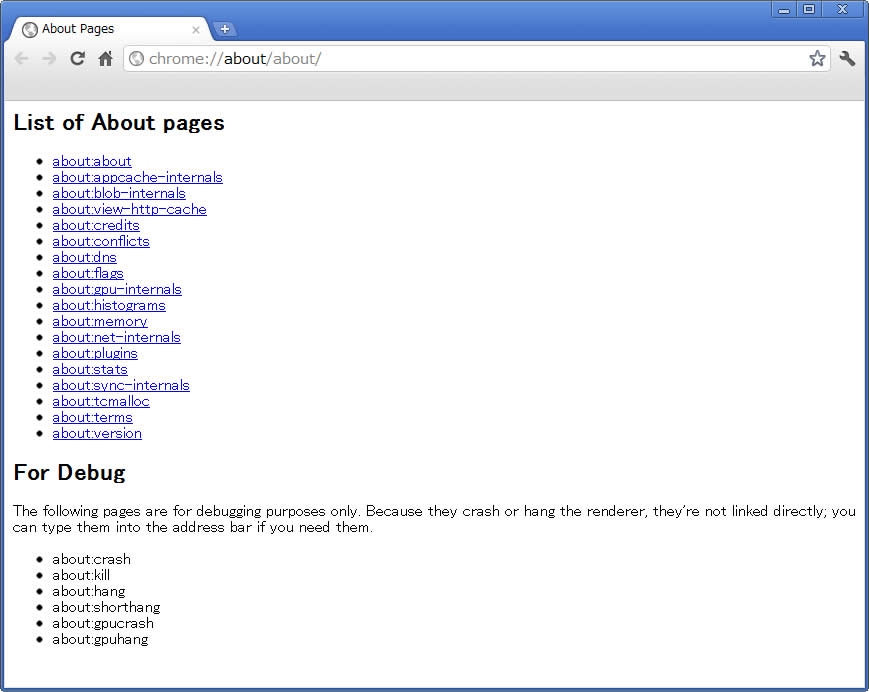Bookmark this page with the star icon
The height and width of the screenshot is (692, 869).
pos(817,58)
